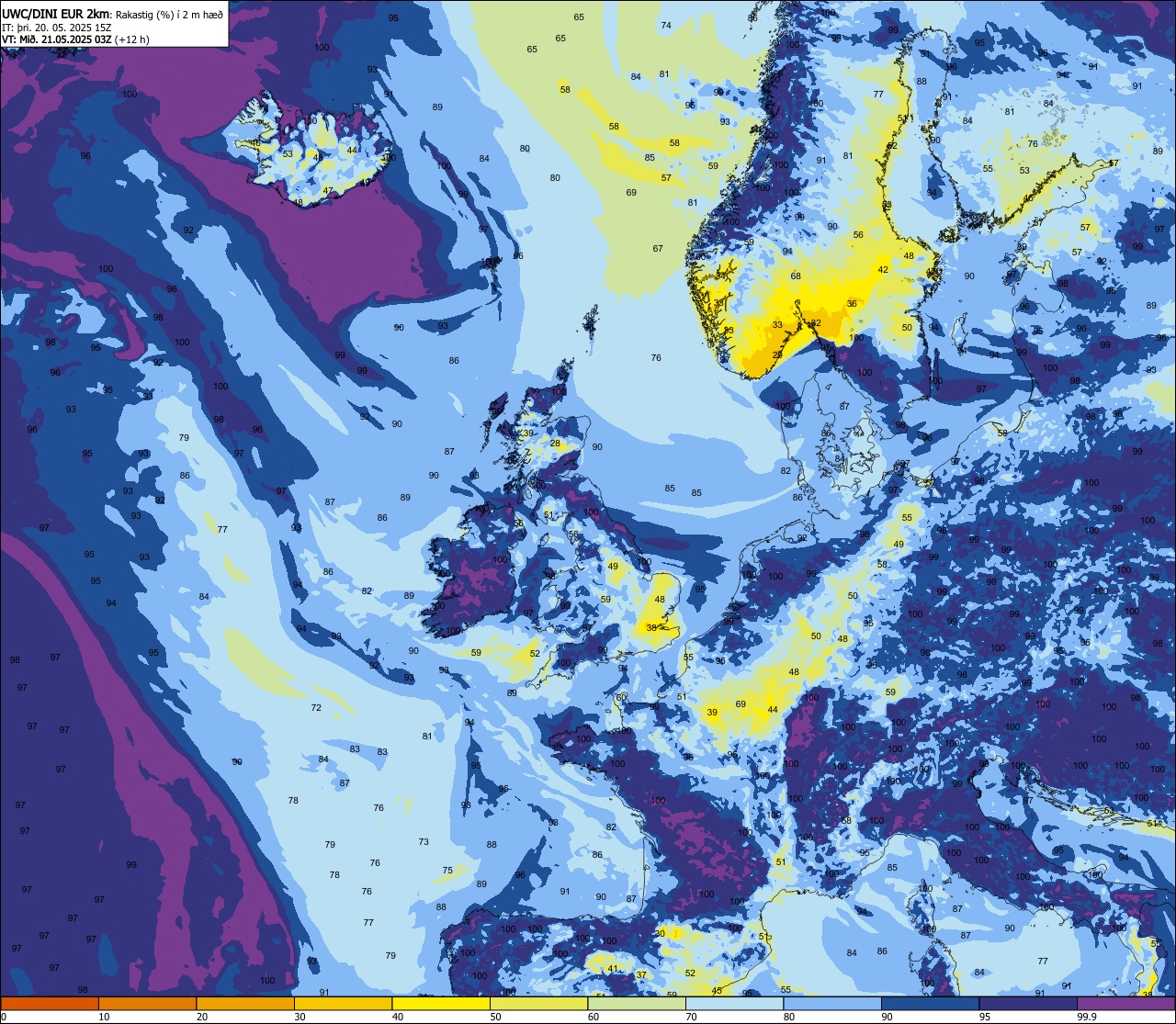Viewport: 1176px width, 1024px height.
Task: Click the '53' value over western Iceland
Action: coord(288,154)
